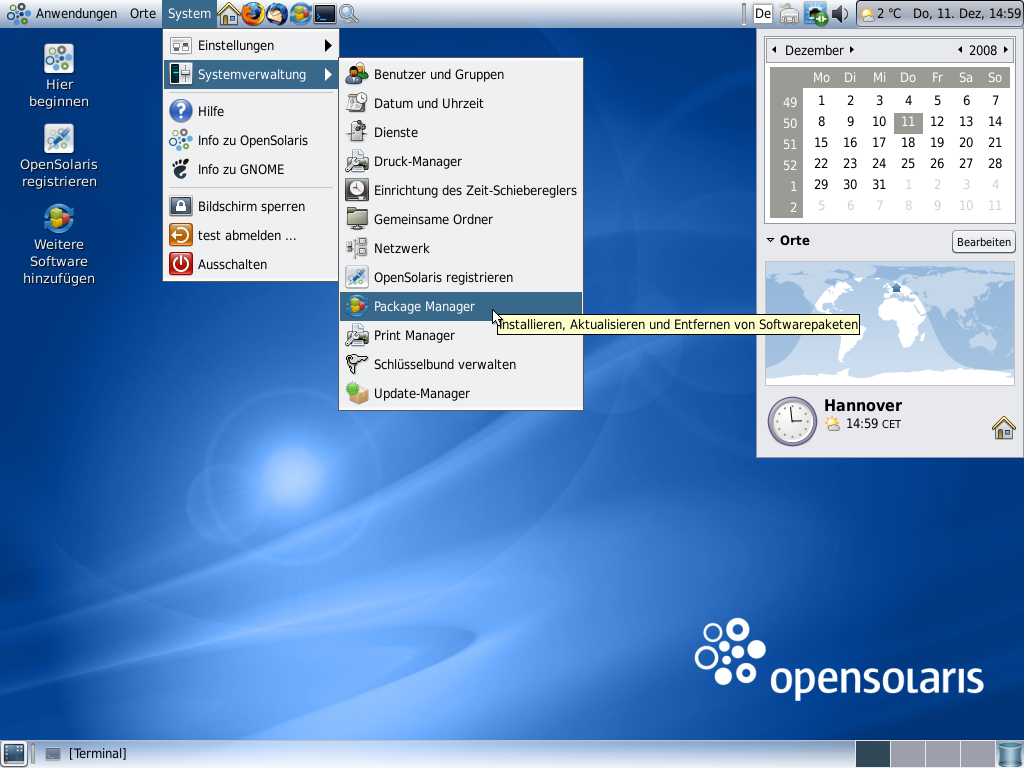Open the network status applet
This screenshot has height=768, width=1024.
815,14
